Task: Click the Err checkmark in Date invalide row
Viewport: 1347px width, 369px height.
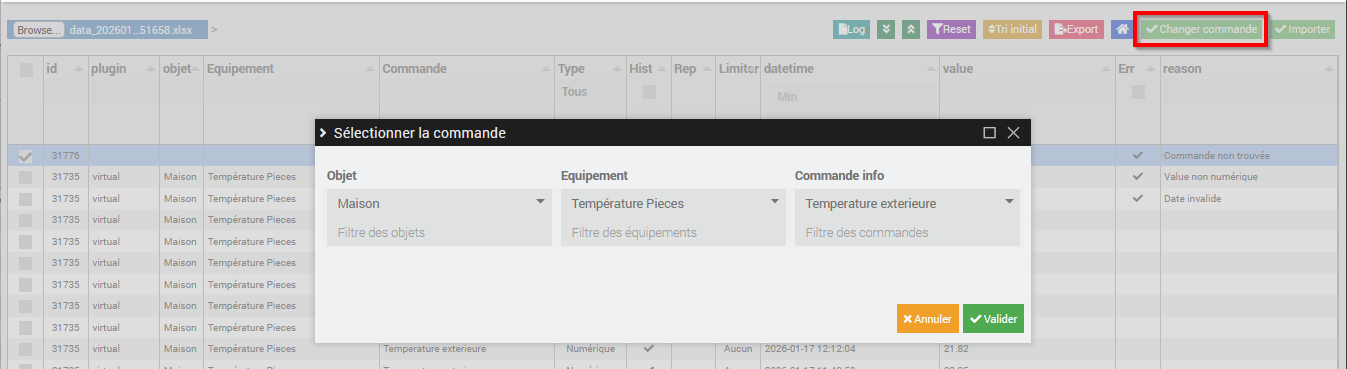Action: pos(1138,199)
